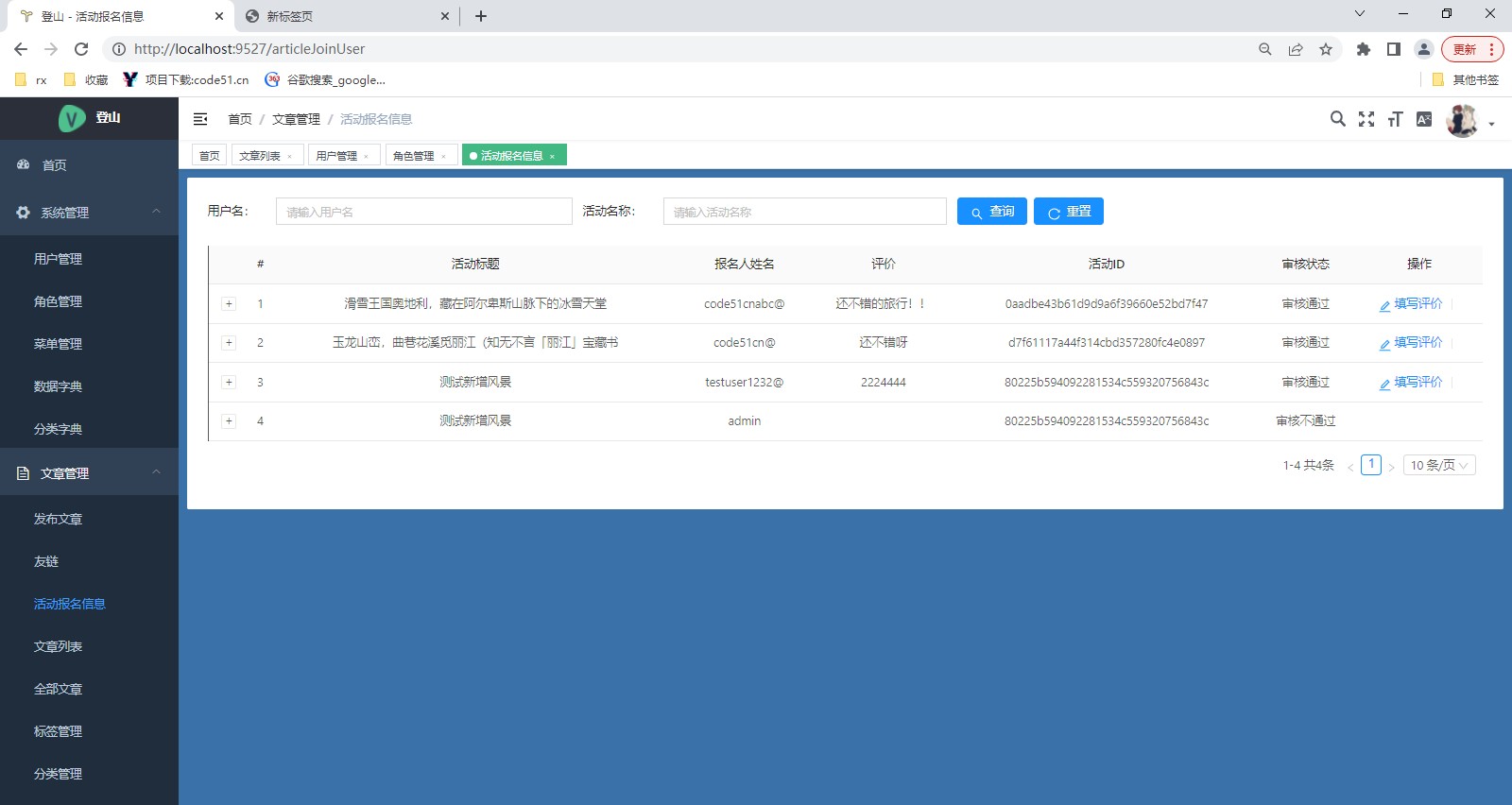Collapse the 系统管理 menu
1512x805 pixels.
click(x=89, y=213)
